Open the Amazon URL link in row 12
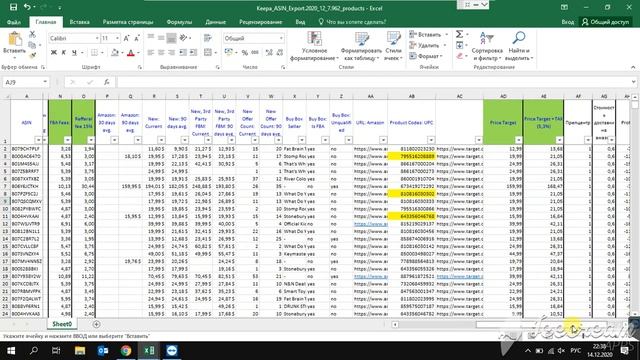 [371, 224]
